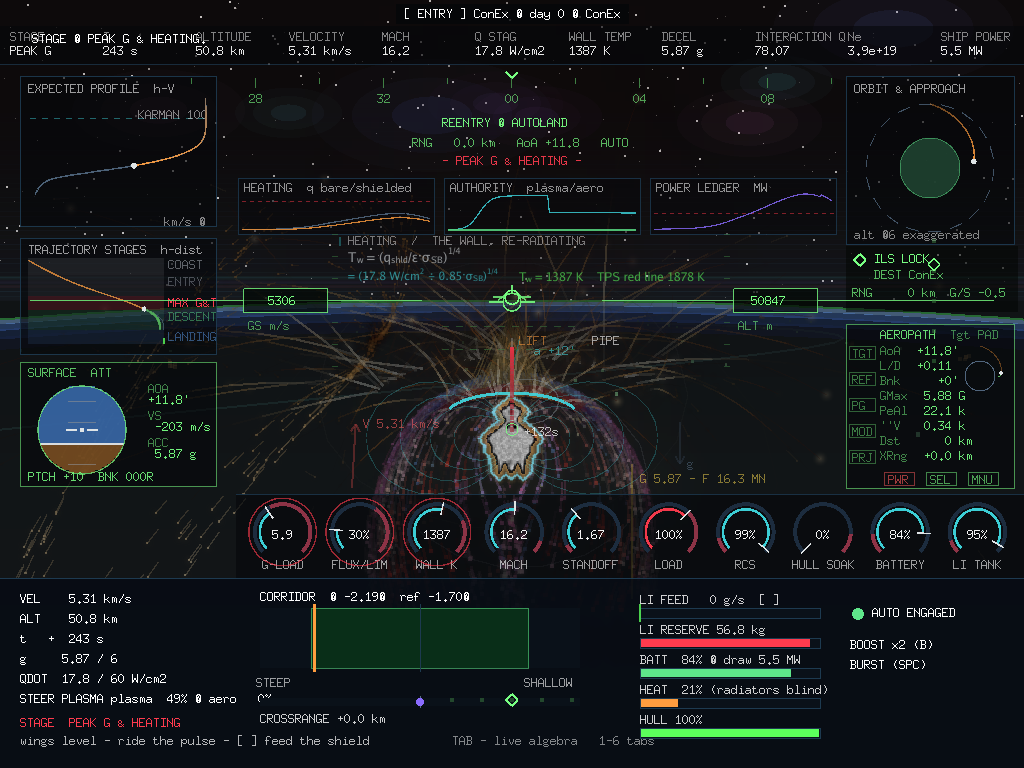The width and height of the screenshot is (1024, 768).
Task: Click the SHIP POWER 5.5 MW readout
Action: point(974,43)
